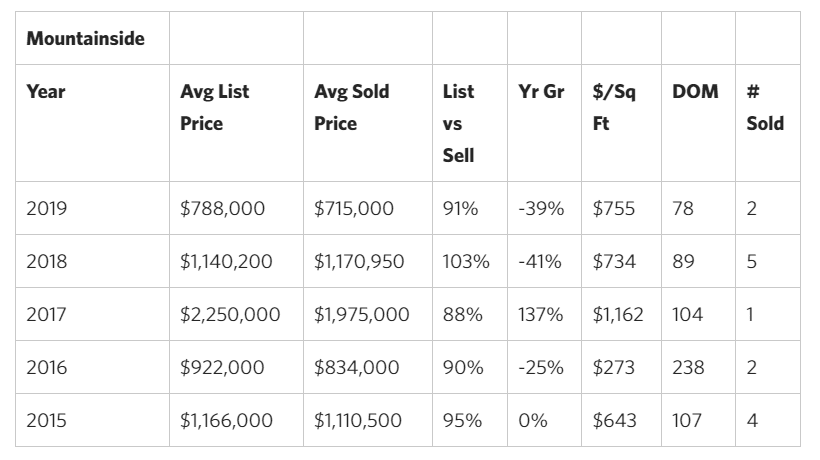Click the $/Sq Ft column header
The image size is (820, 460).
(621, 123)
